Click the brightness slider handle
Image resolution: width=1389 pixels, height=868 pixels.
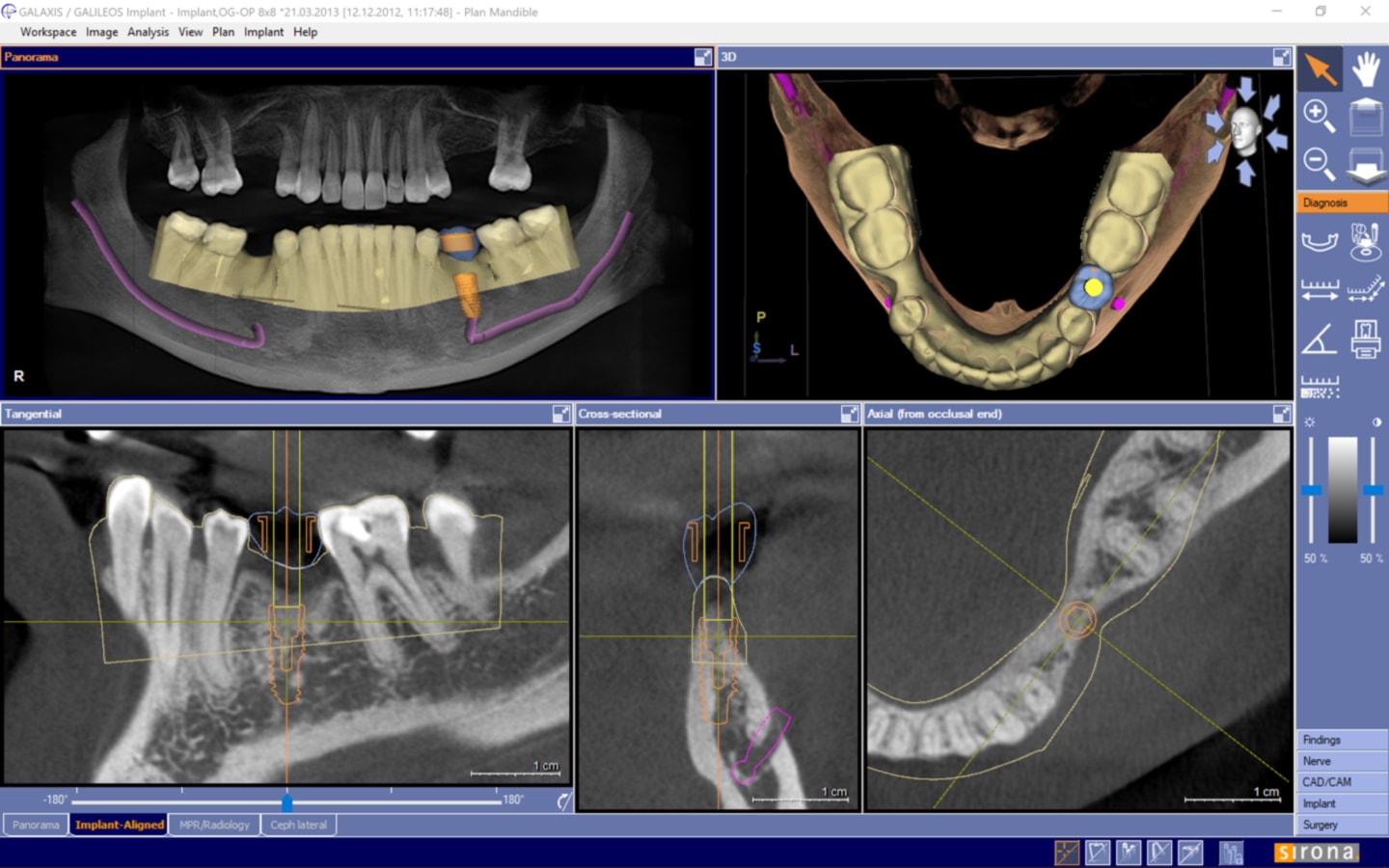1311,491
